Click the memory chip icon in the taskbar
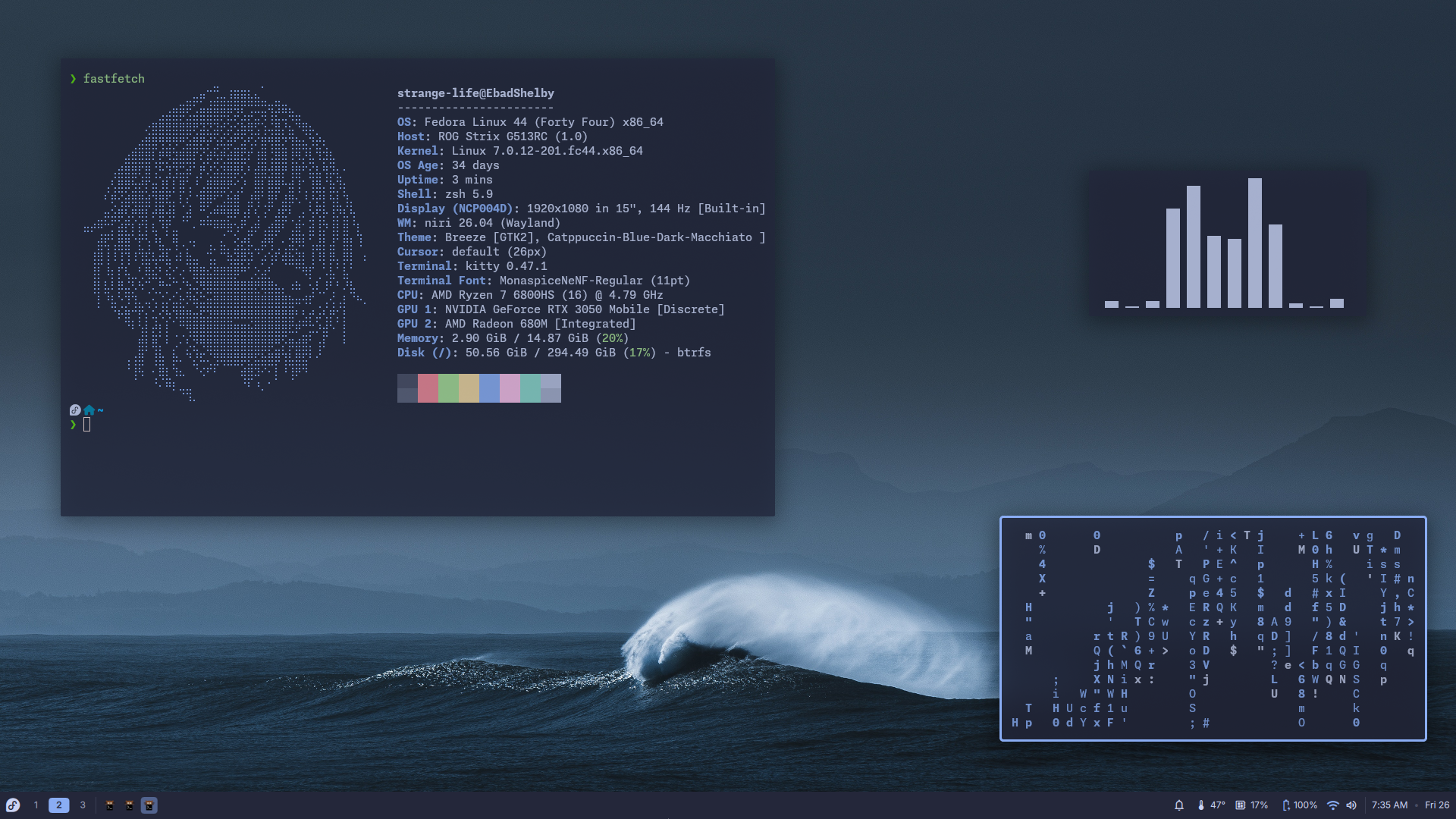1456x819 pixels. pos(1241,805)
